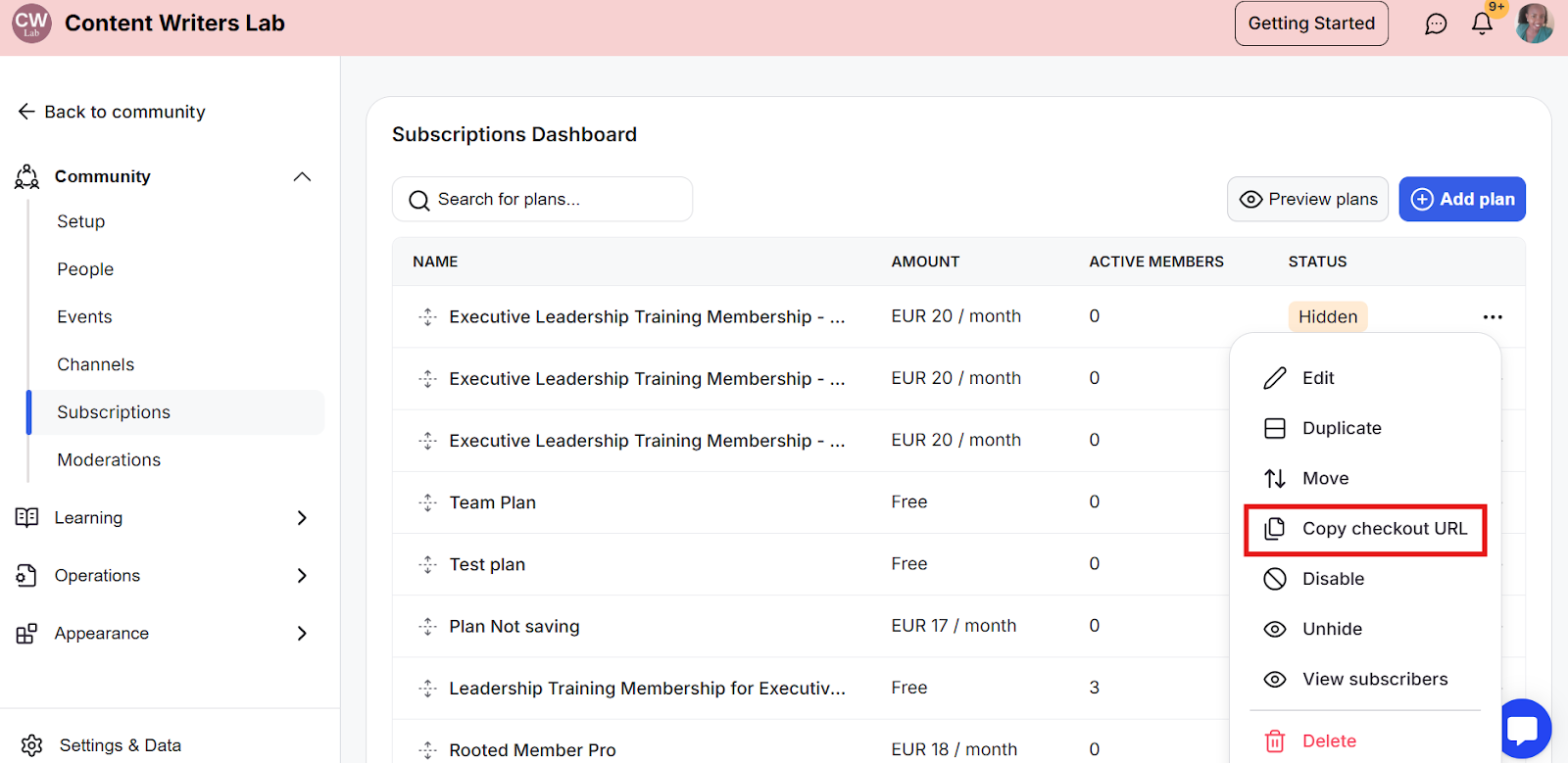This screenshot has width=1568, height=763.
Task: Expand the Appearance section
Action: pyautogui.click(x=302, y=634)
